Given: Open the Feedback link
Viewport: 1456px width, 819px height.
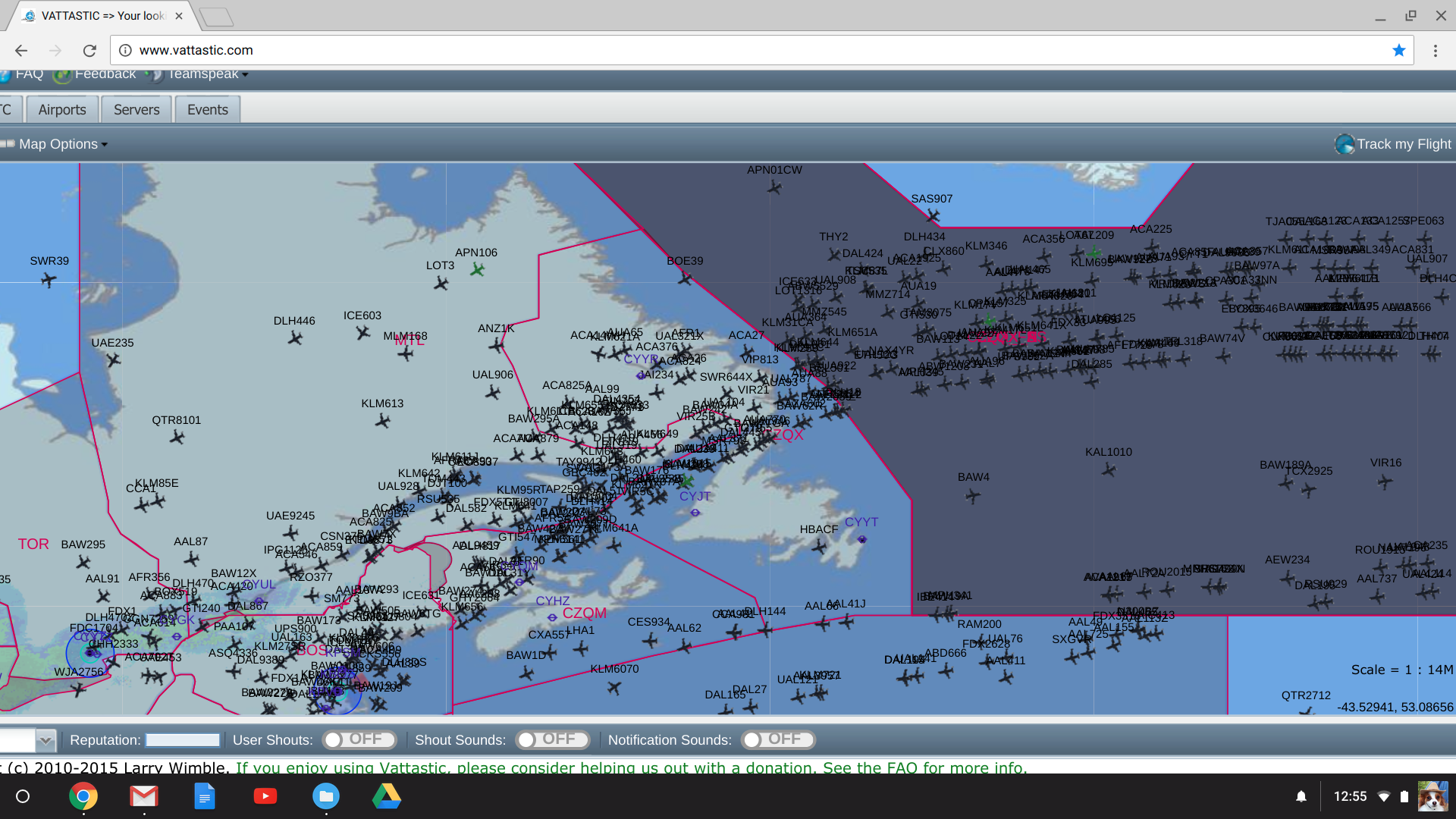Looking at the screenshot, I should point(105,74).
